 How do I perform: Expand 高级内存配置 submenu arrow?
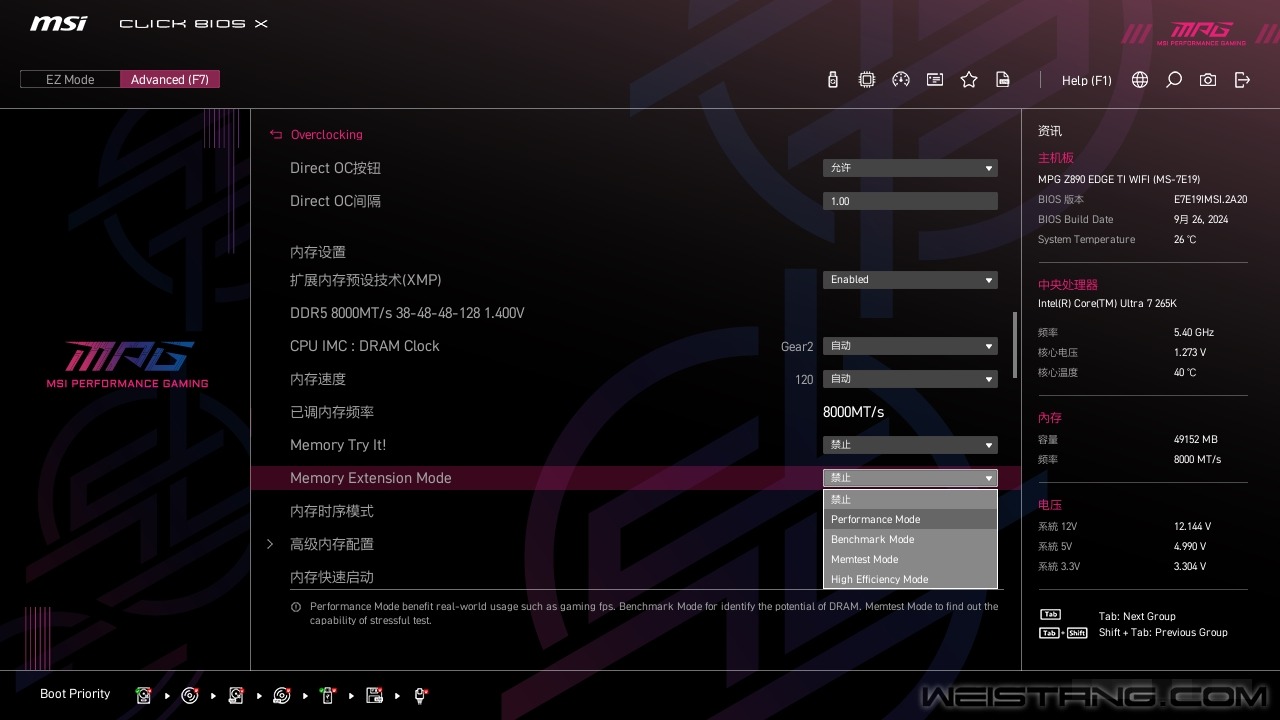(270, 544)
